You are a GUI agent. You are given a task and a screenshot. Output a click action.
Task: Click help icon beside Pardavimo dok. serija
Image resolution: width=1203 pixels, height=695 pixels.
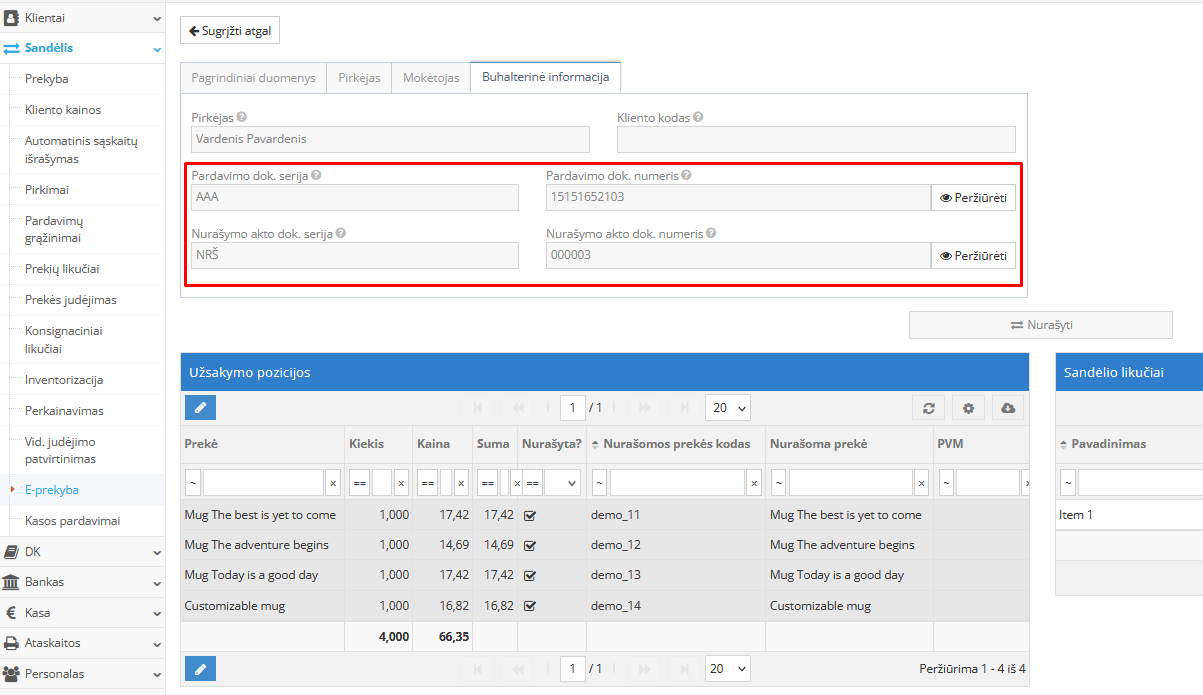316,175
